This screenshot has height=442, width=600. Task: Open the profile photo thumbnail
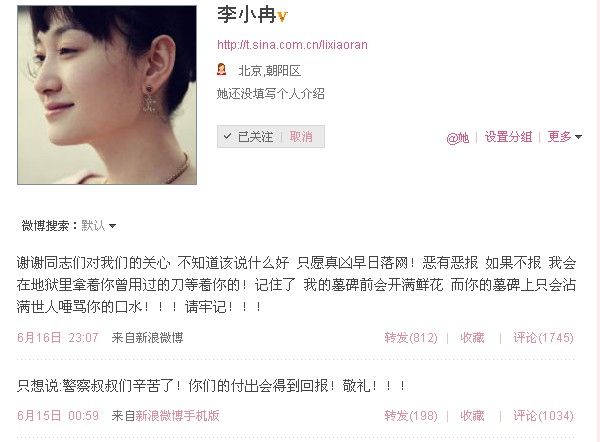click(107, 95)
